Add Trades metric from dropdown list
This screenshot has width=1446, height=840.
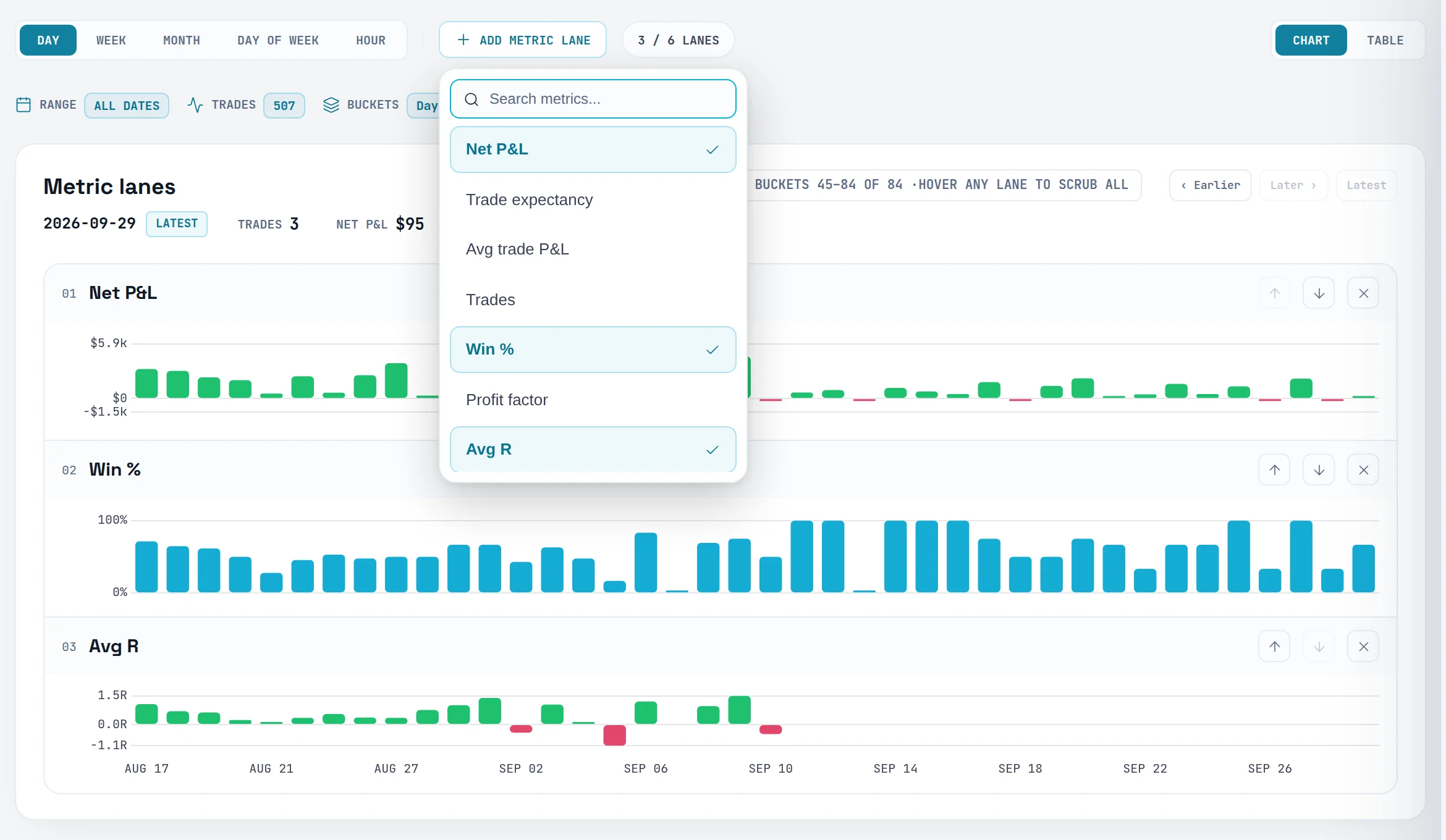tap(593, 300)
